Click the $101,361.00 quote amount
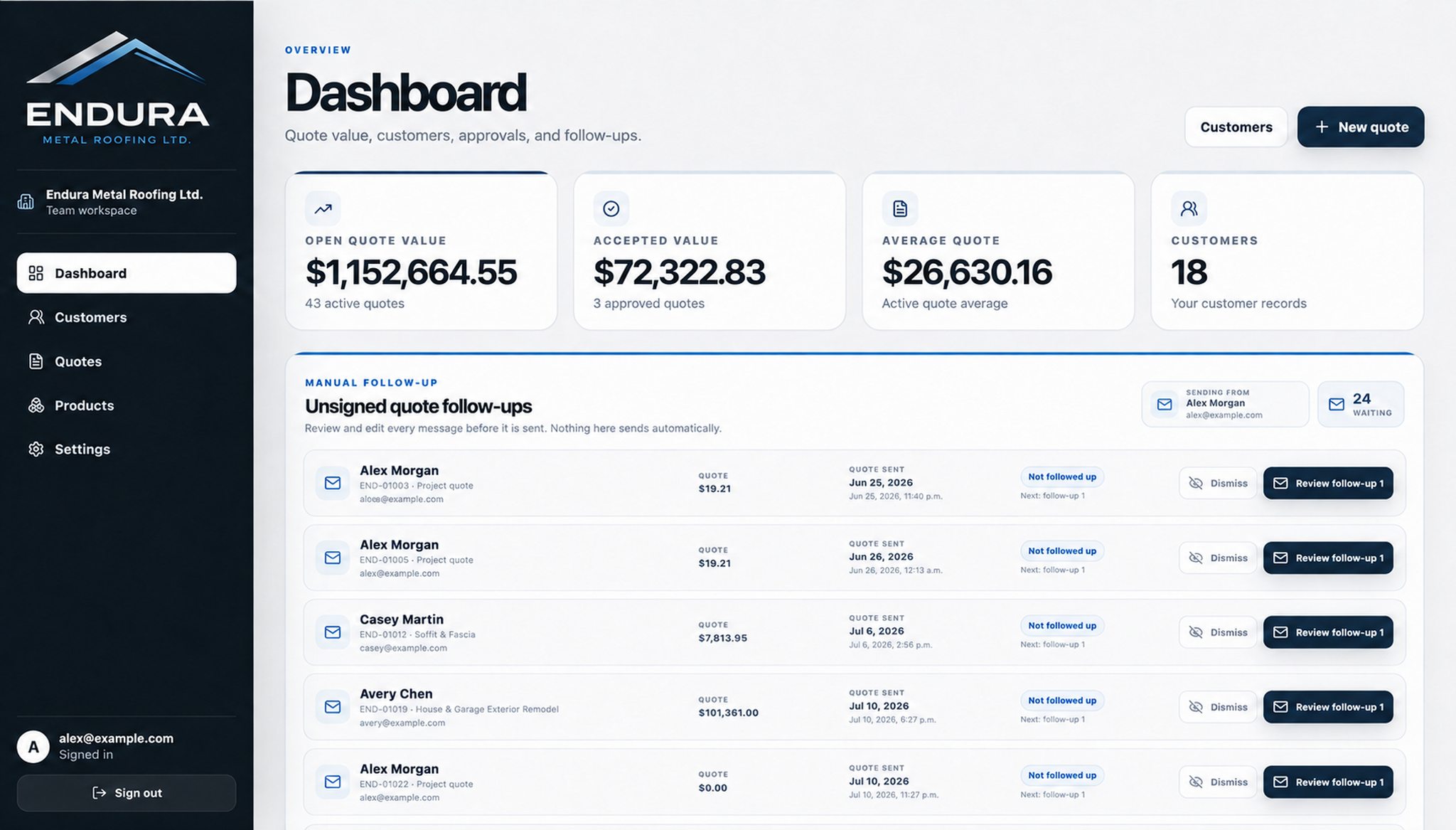Image resolution: width=1456 pixels, height=830 pixels. click(x=728, y=713)
